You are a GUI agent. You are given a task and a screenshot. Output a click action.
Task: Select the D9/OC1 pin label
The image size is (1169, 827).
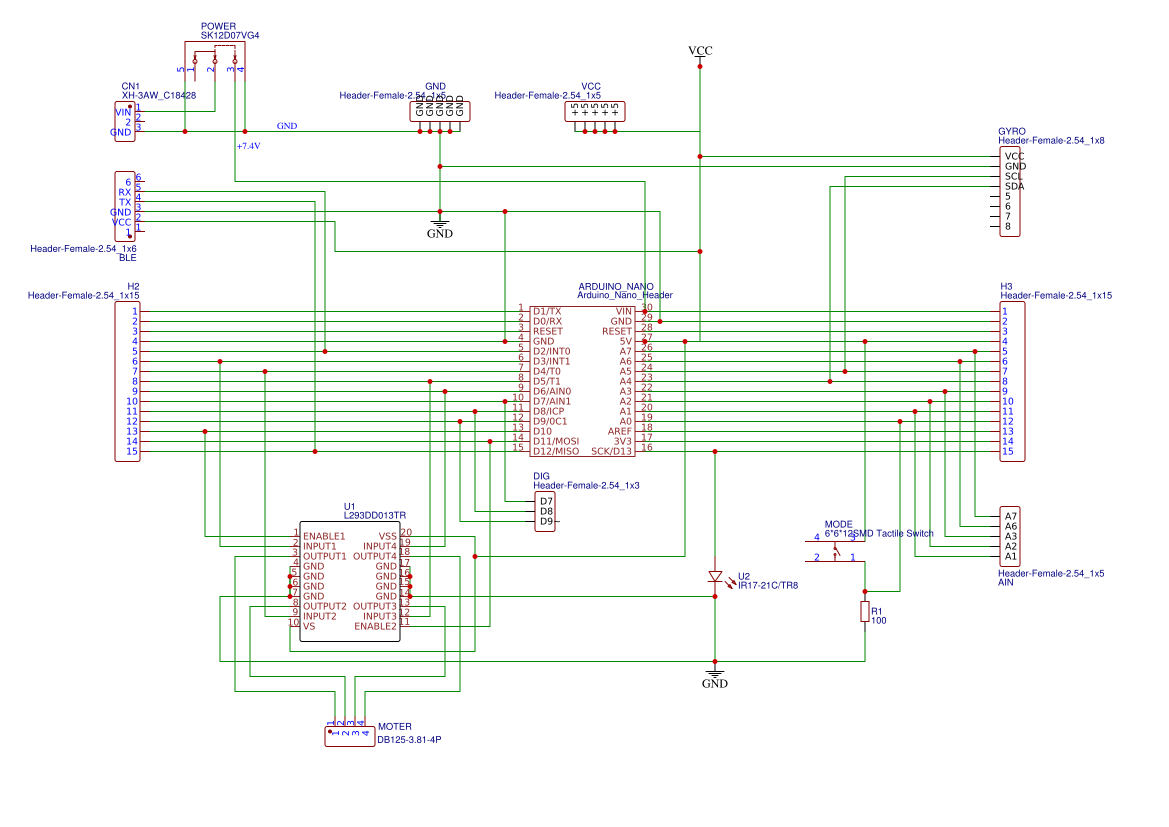[x=550, y=421]
